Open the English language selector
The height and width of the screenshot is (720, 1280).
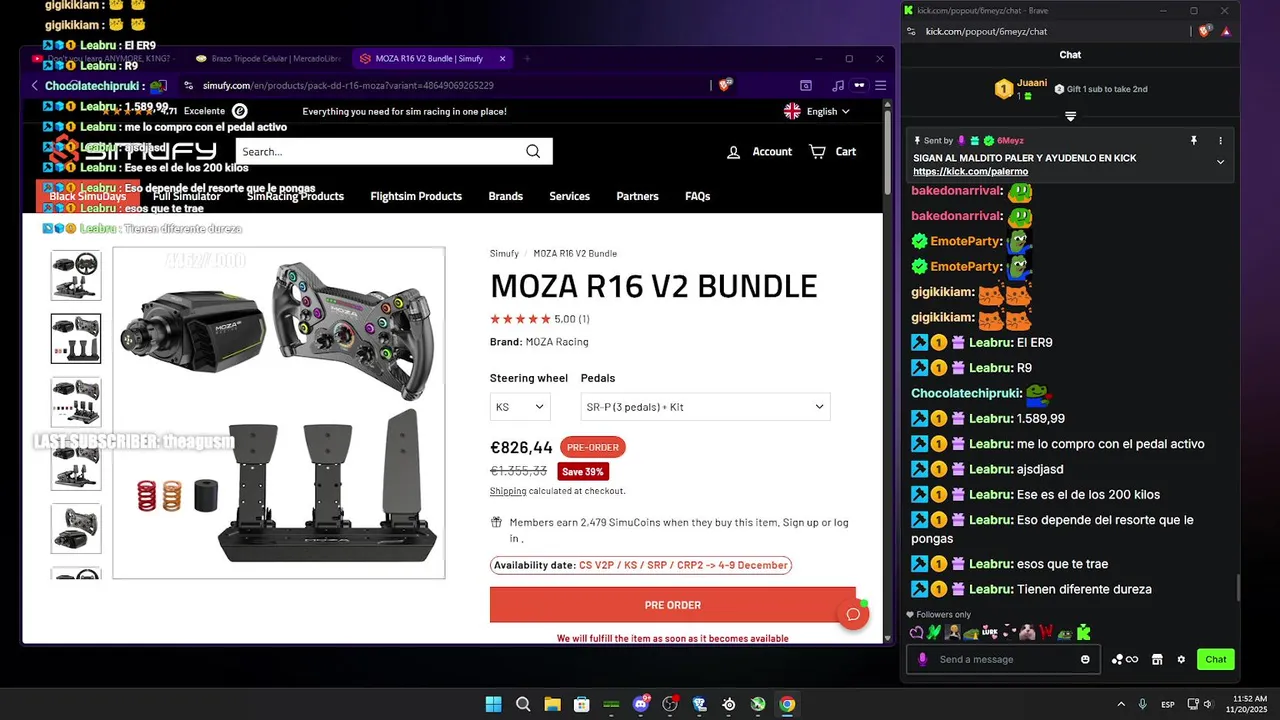tap(816, 111)
